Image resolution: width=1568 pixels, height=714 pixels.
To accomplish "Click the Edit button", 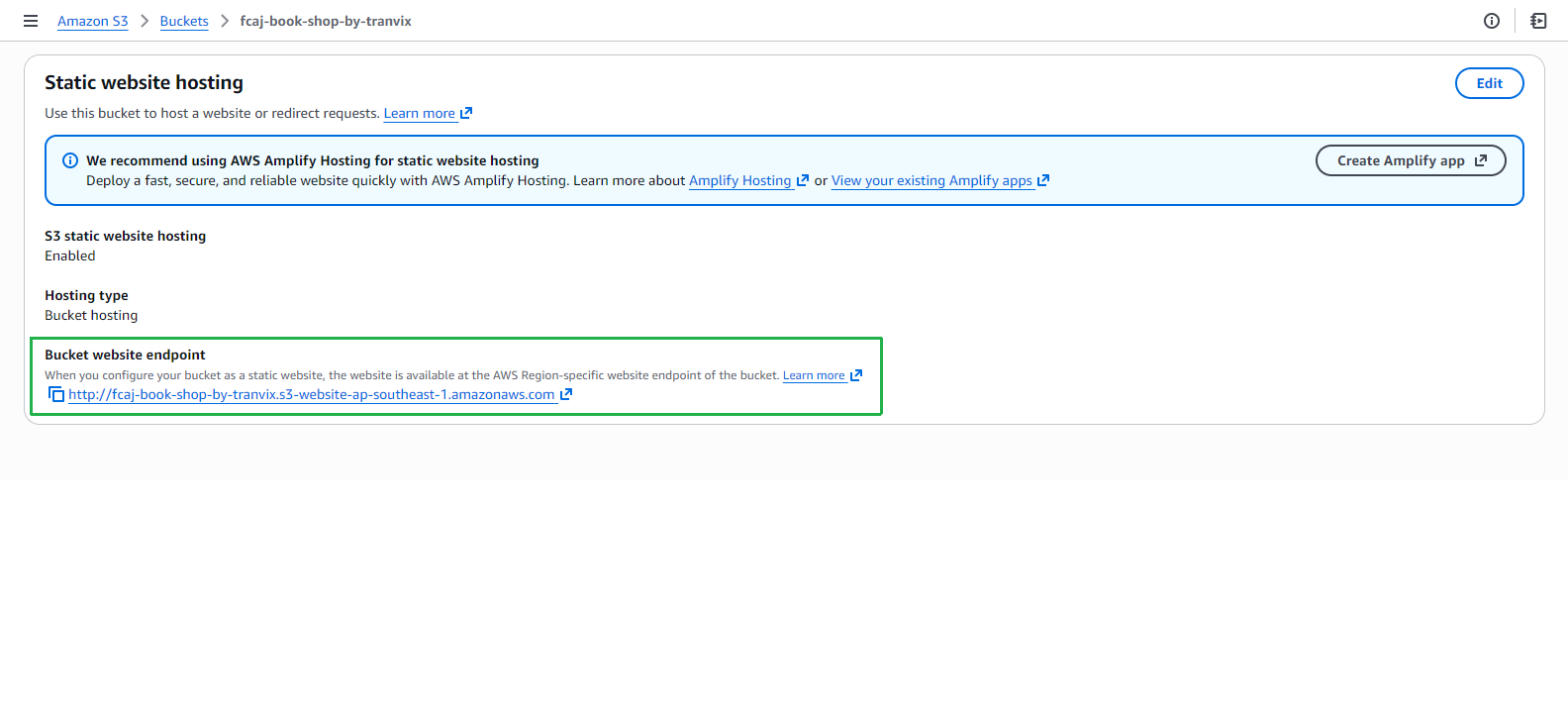I will tap(1489, 83).
